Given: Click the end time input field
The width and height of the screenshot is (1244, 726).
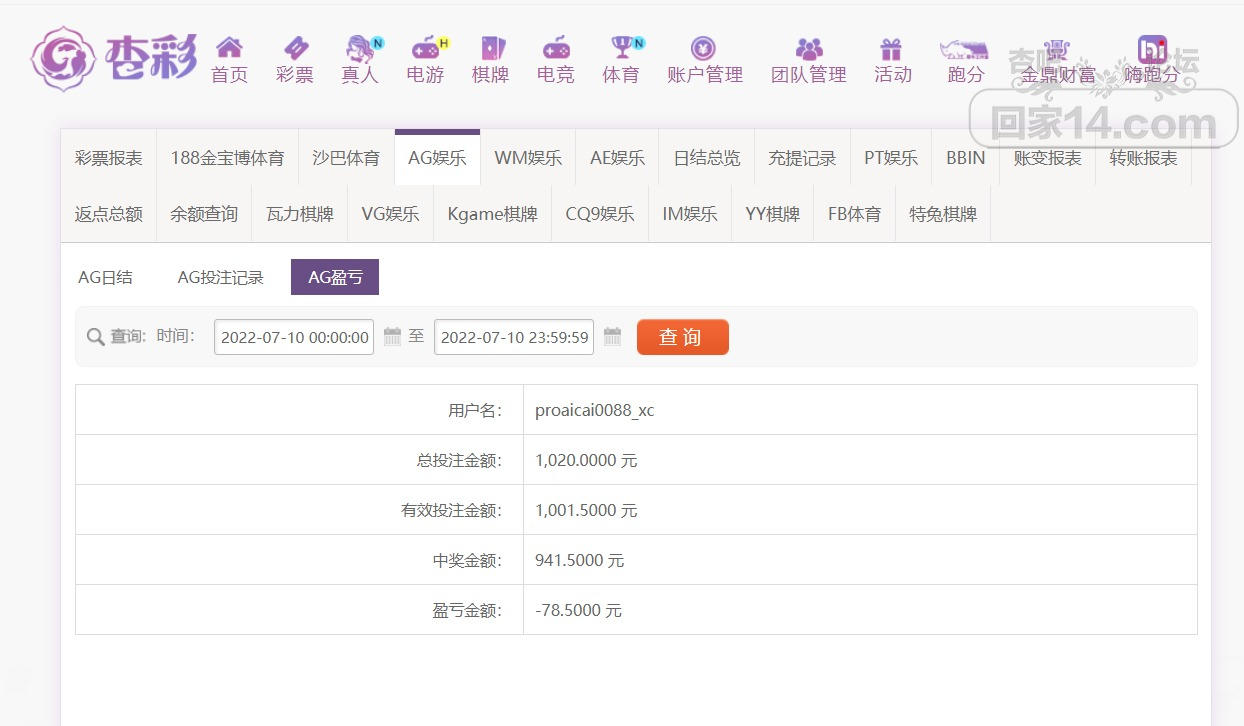Looking at the screenshot, I should pyautogui.click(x=514, y=338).
